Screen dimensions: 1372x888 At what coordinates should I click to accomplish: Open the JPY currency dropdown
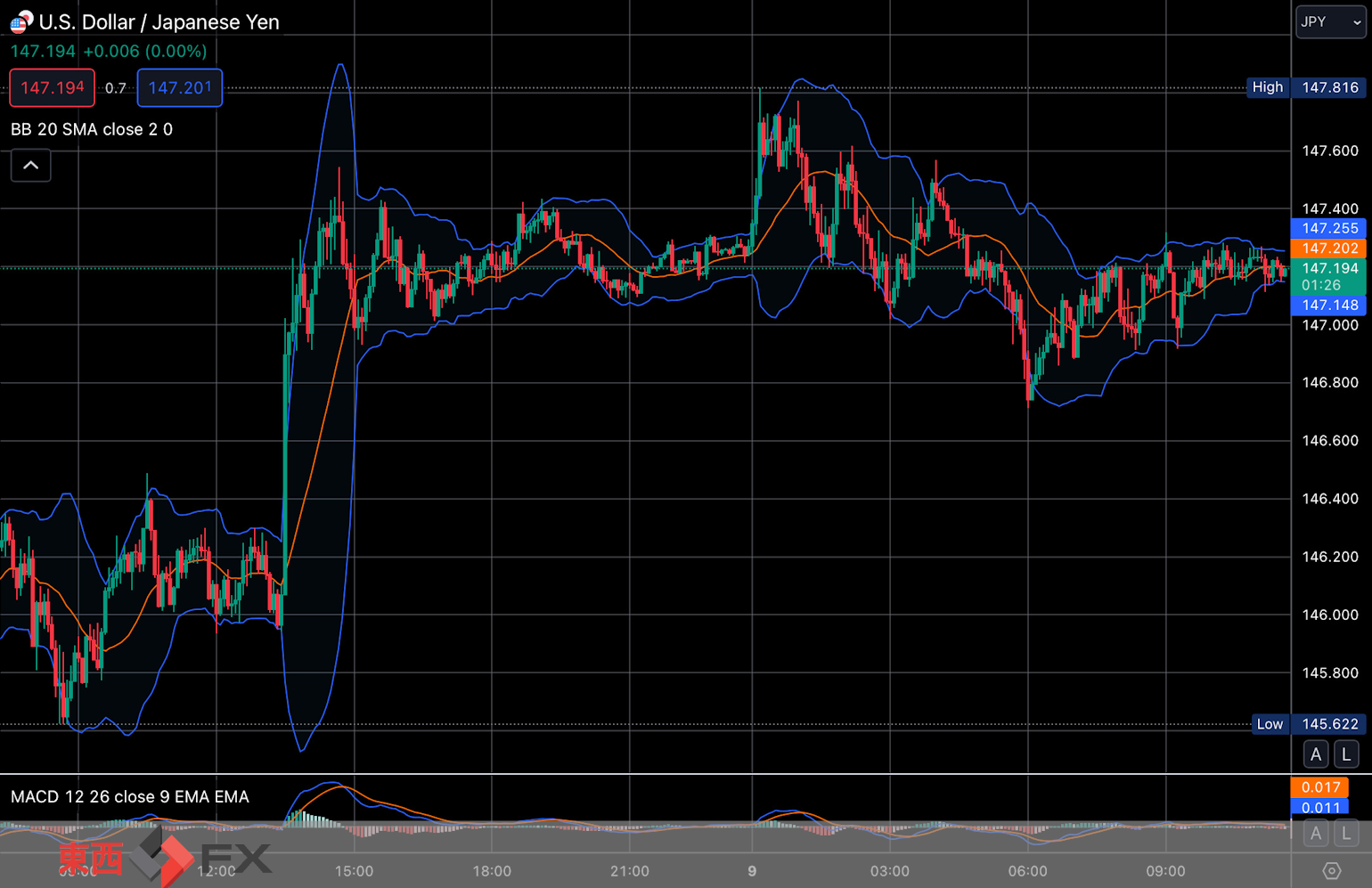1330,21
